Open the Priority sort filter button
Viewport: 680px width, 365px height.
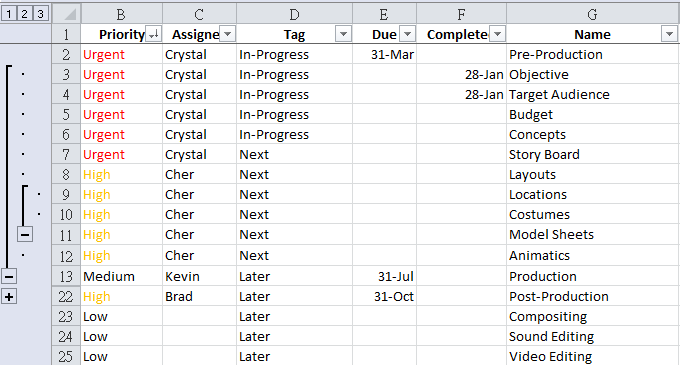154,34
